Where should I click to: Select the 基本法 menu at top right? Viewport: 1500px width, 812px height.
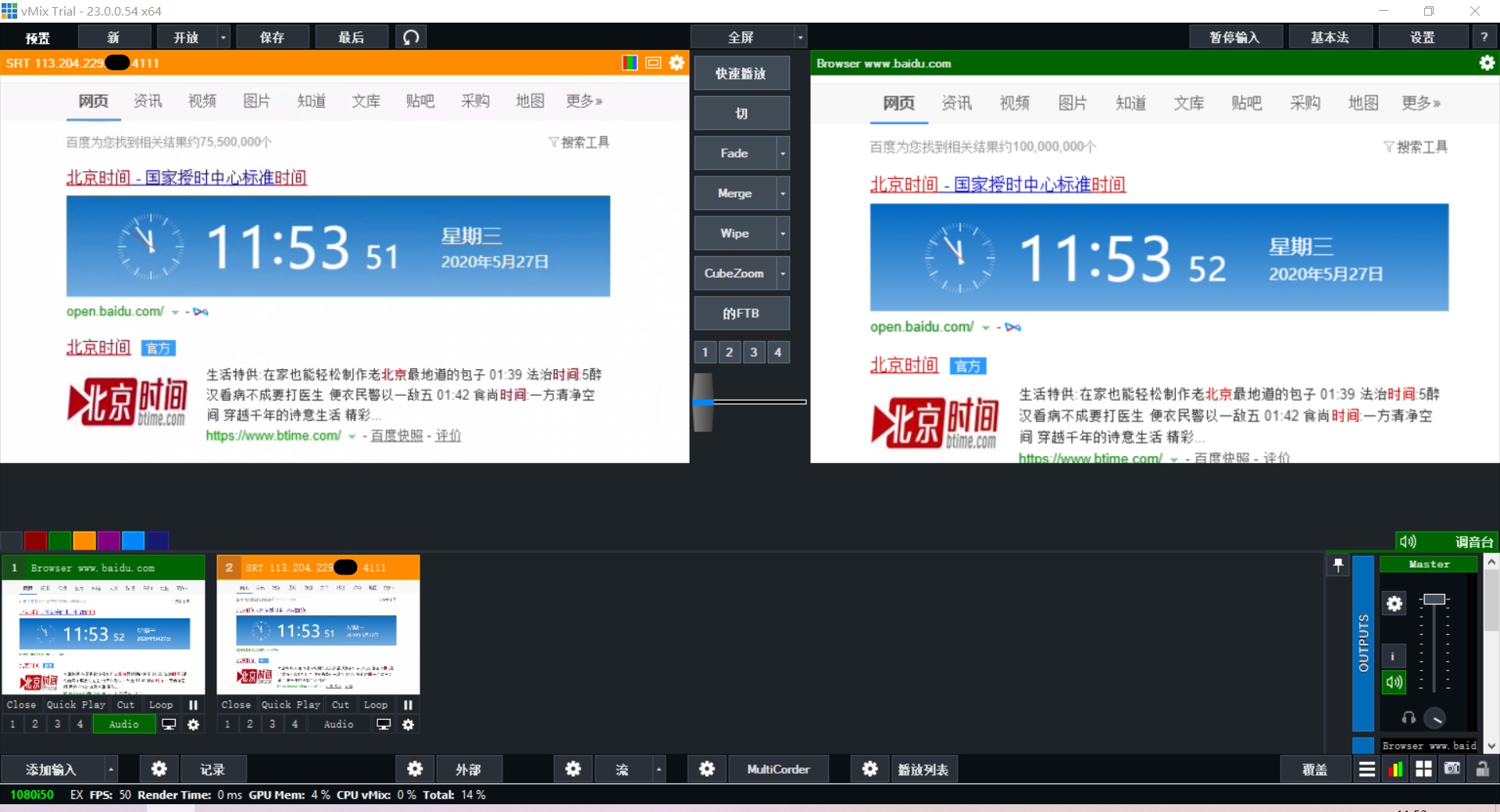(x=1330, y=37)
